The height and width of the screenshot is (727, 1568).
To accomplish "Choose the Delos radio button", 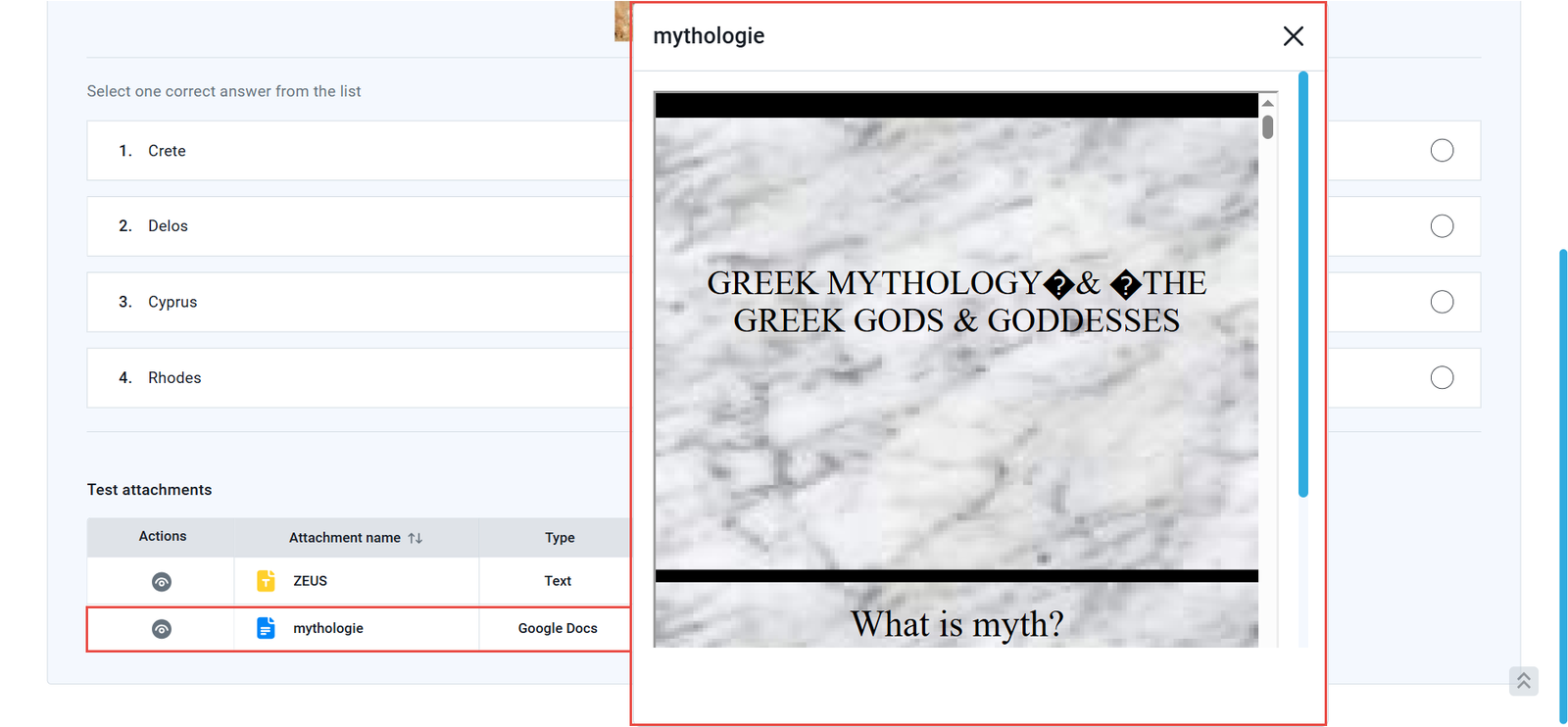I will click(1442, 226).
